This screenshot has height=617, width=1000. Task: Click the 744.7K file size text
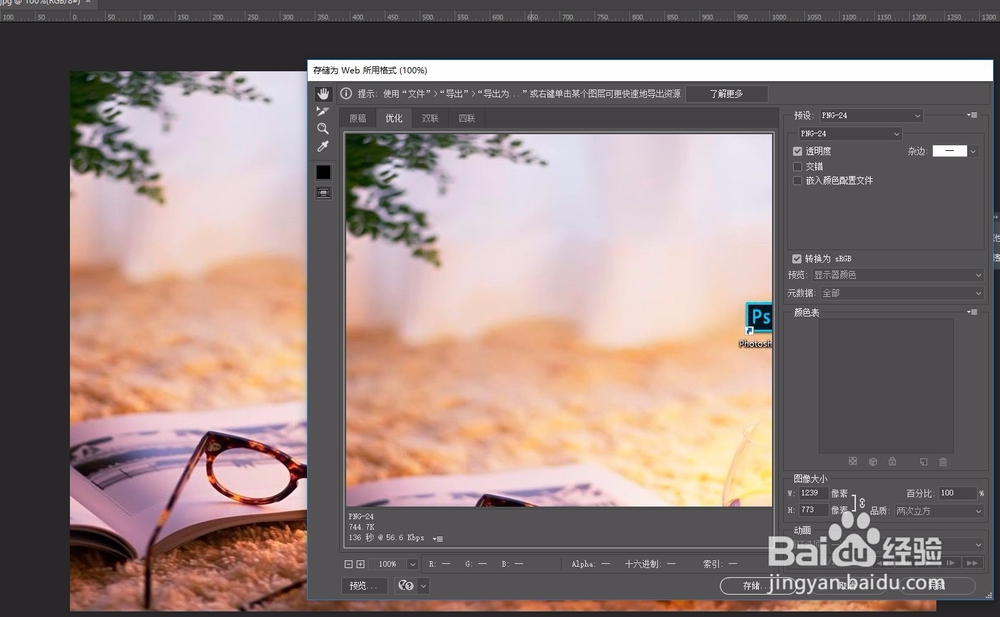[361, 527]
